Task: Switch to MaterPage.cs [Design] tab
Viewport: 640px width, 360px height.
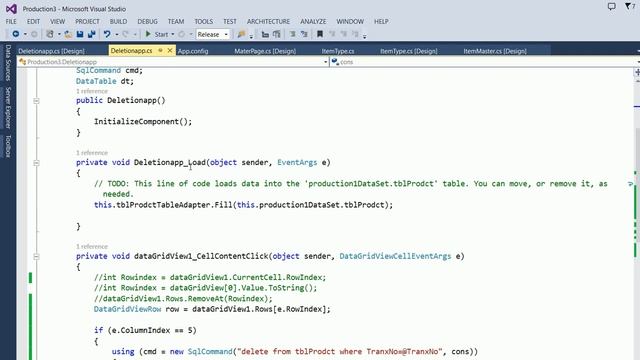Action: pyautogui.click(x=265, y=51)
